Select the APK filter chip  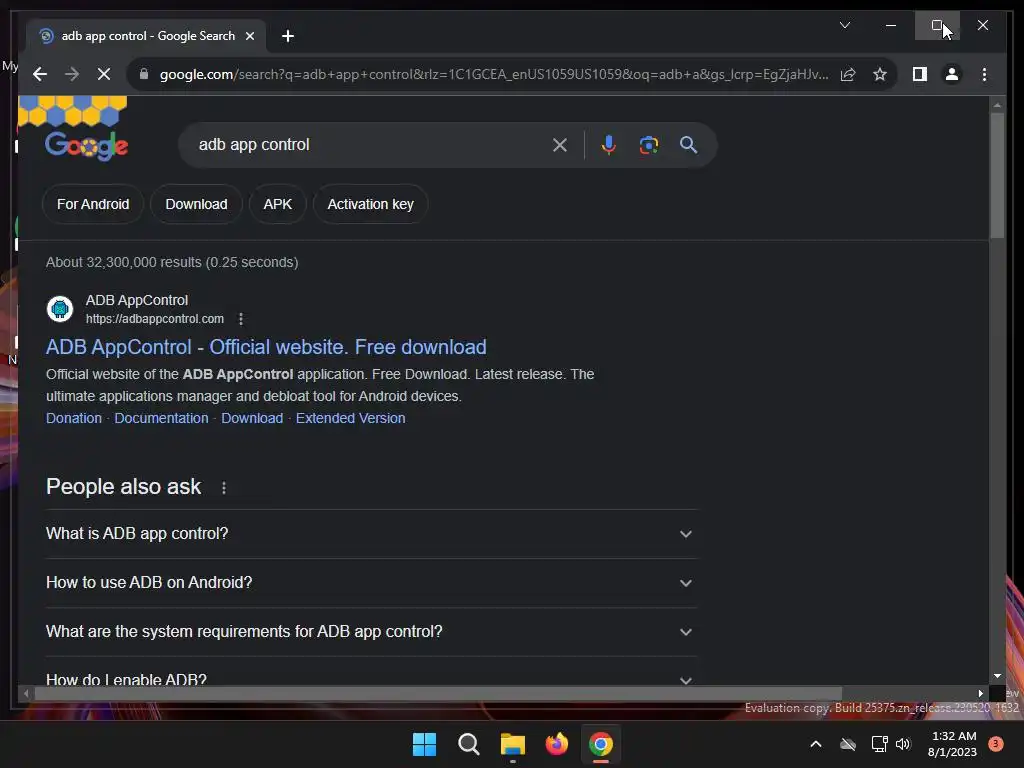278,204
